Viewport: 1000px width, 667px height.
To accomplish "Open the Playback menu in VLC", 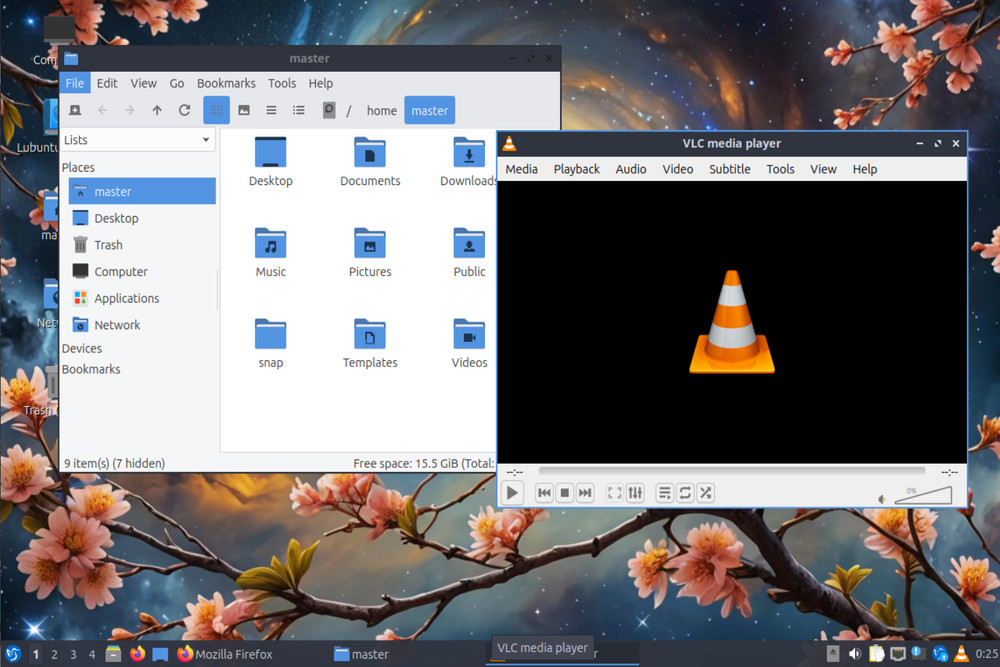I will pyautogui.click(x=576, y=169).
